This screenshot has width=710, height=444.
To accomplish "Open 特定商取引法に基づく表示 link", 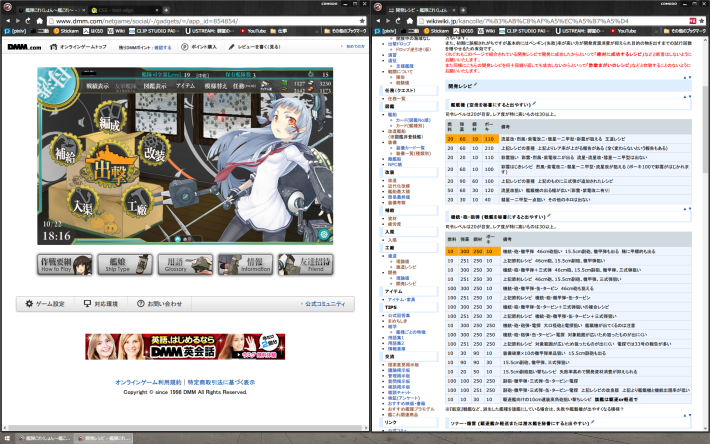I will tap(221, 382).
